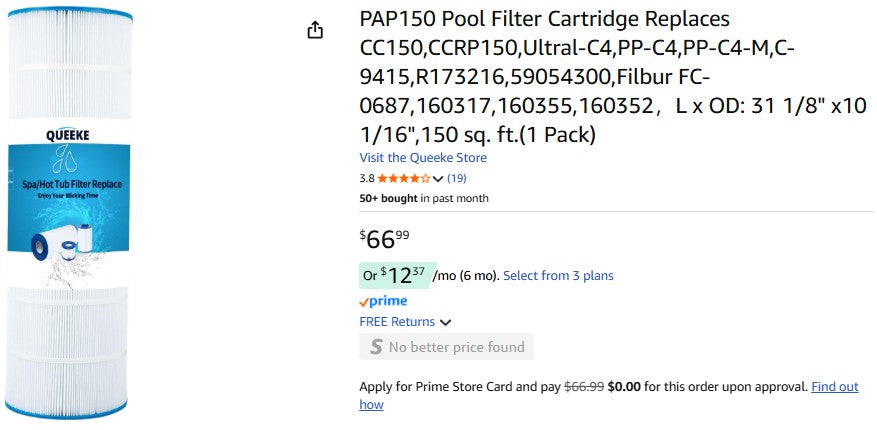This screenshot has width=877, height=430.
Task: Click the Select from 3 plans link
Action: pyautogui.click(x=558, y=276)
